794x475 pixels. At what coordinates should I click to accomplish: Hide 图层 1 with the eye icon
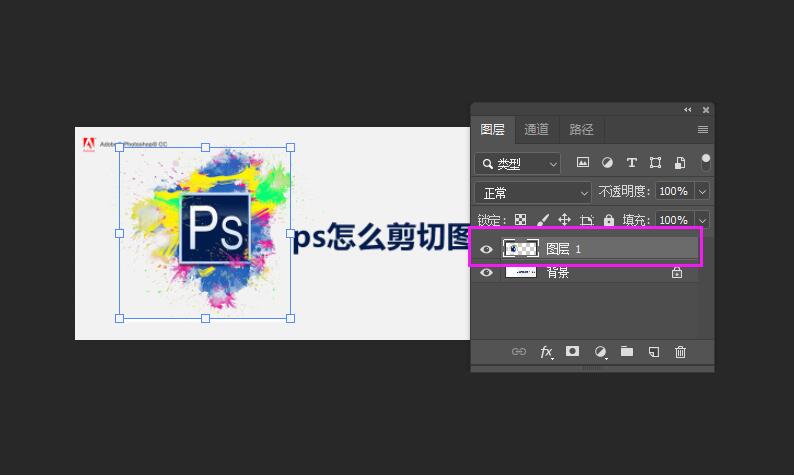pyautogui.click(x=486, y=249)
